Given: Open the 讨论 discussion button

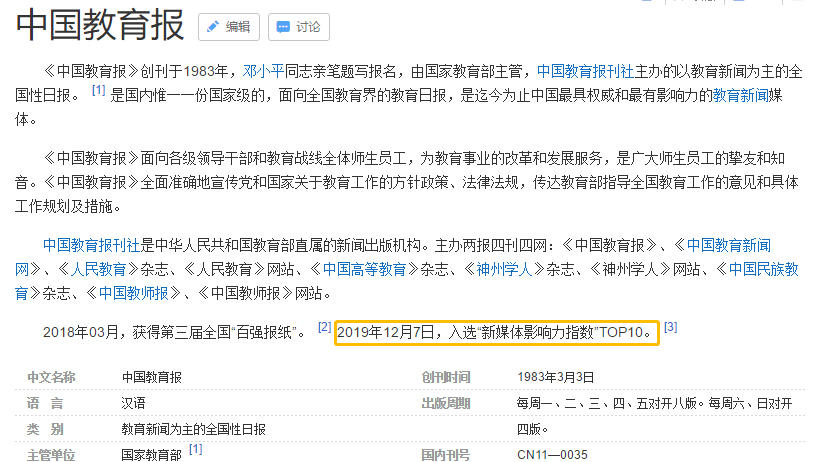Looking at the screenshot, I should coord(299,27).
